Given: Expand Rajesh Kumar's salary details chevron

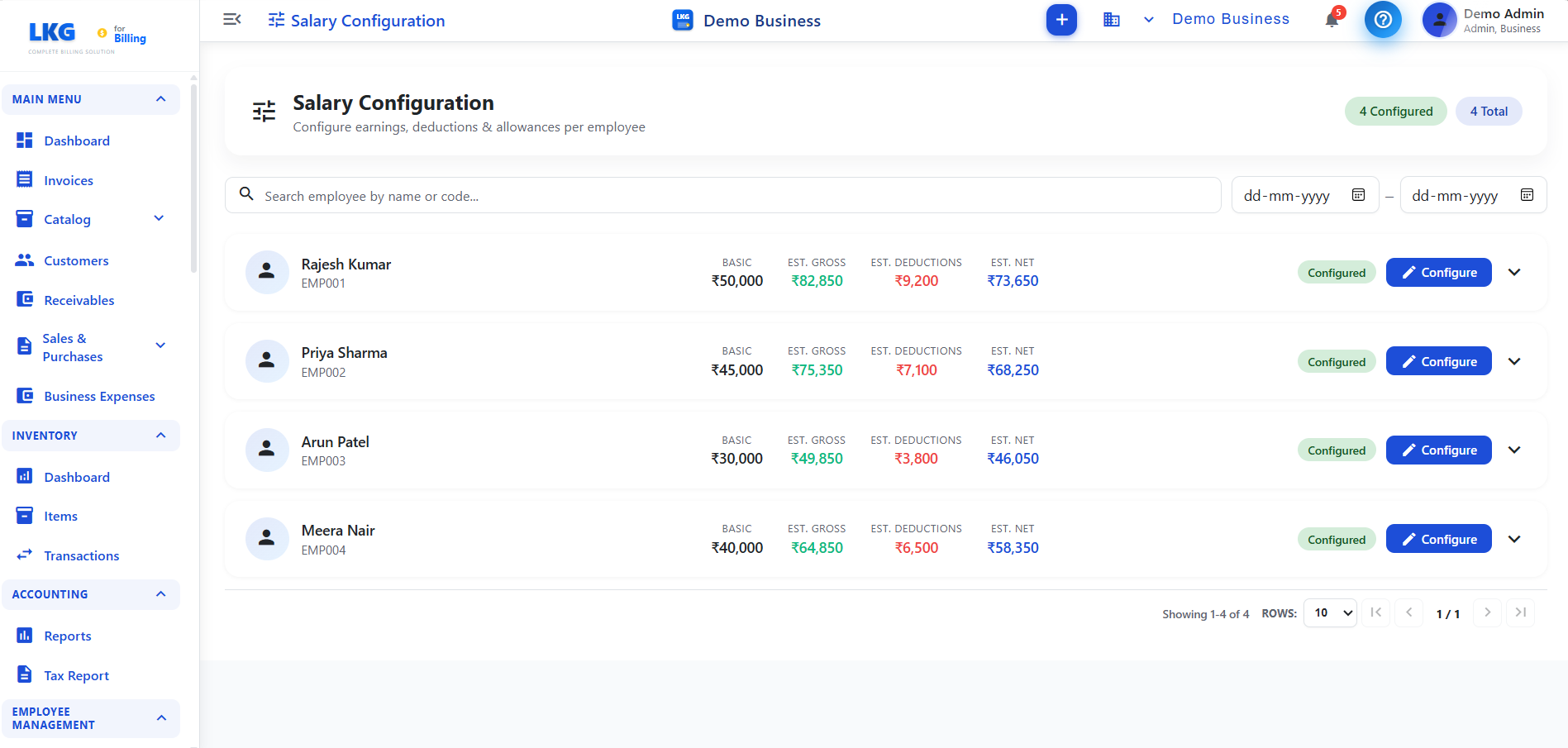Looking at the screenshot, I should tap(1514, 272).
